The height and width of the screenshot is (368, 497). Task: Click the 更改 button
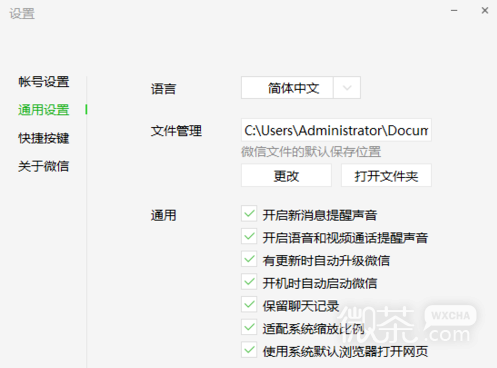click(286, 175)
